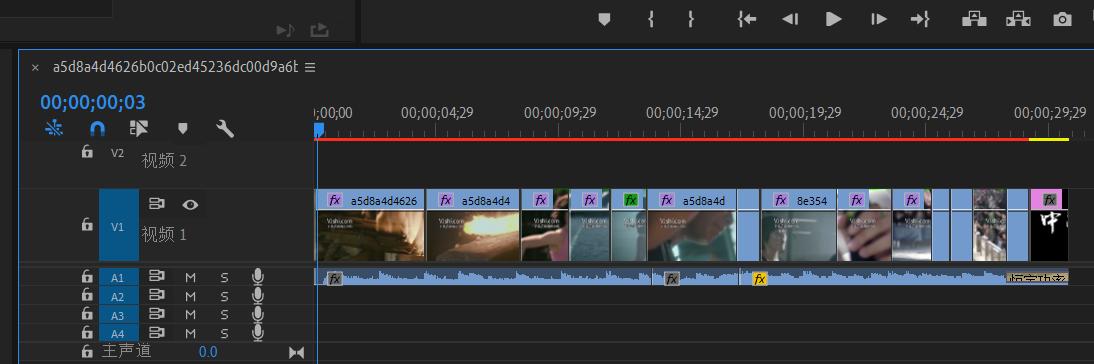Toggle lock on video track V2
The image size is (1094, 364).
tap(87, 151)
